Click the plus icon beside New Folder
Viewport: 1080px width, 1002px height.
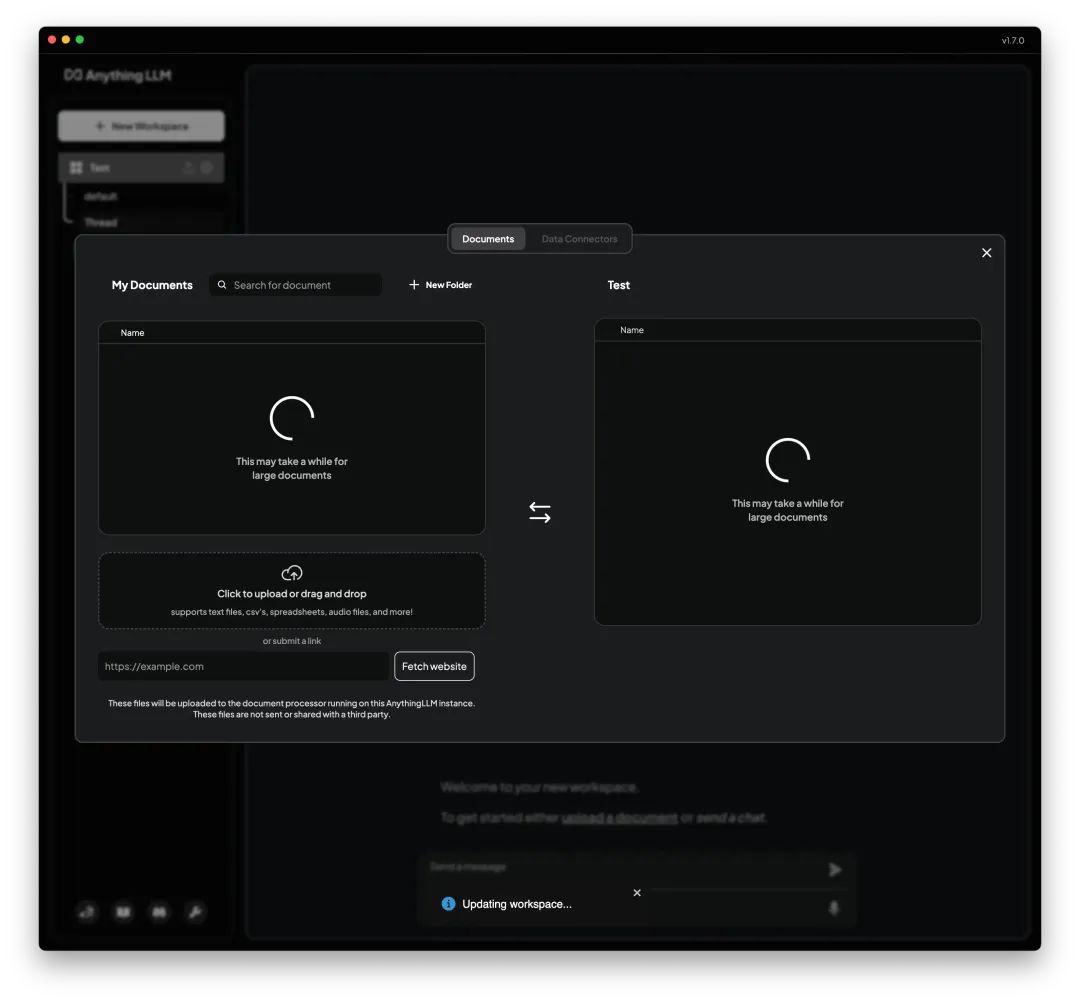coord(414,284)
